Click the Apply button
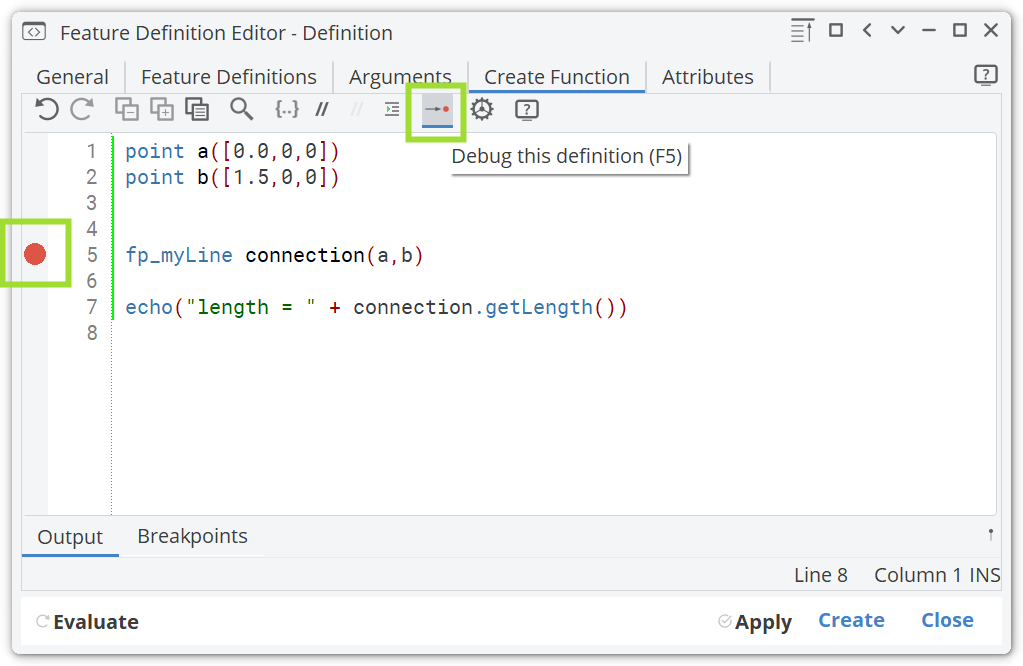The height and width of the screenshot is (666, 1023). pyautogui.click(x=755, y=622)
